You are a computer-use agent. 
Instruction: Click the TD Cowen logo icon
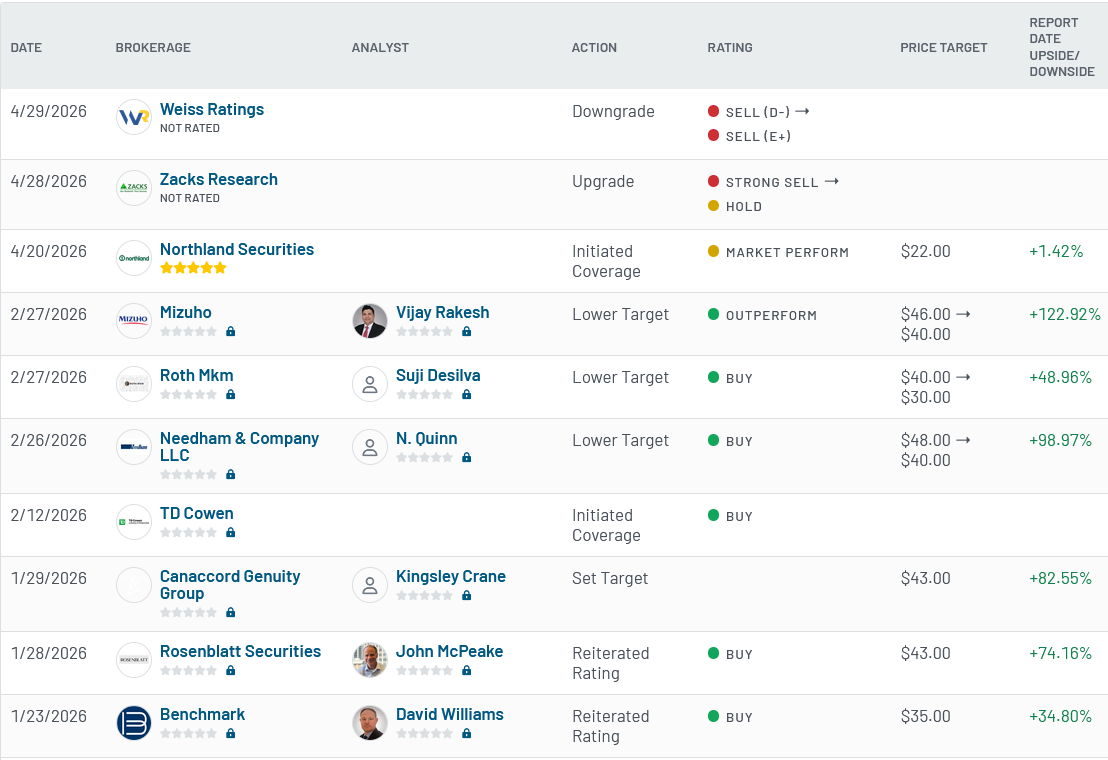pyautogui.click(x=134, y=522)
